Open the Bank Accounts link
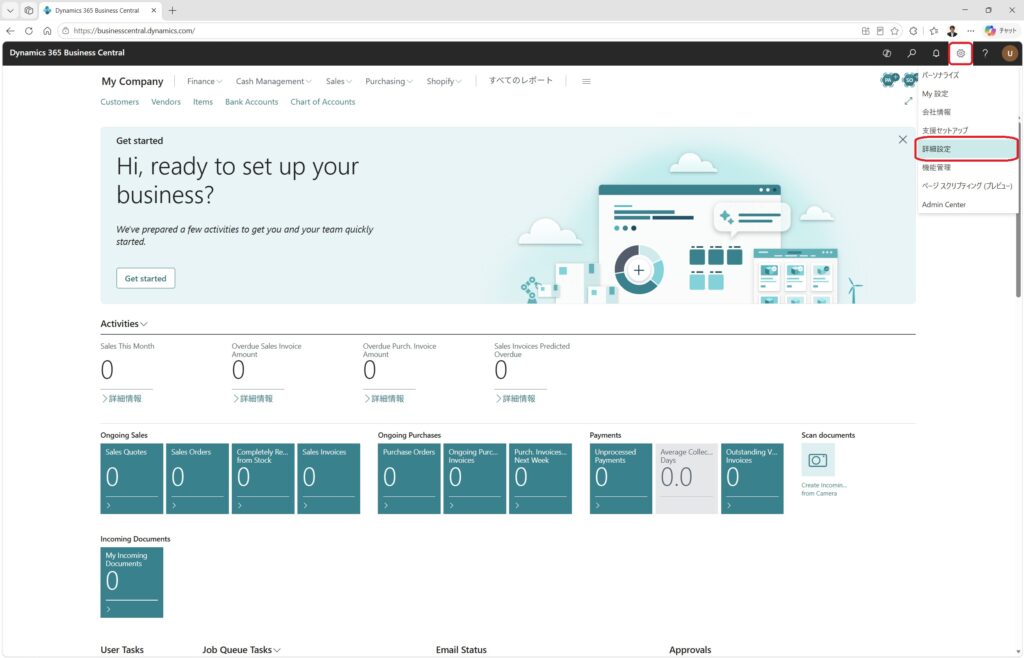This screenshot has width=1024, height=658. point(251,102)
